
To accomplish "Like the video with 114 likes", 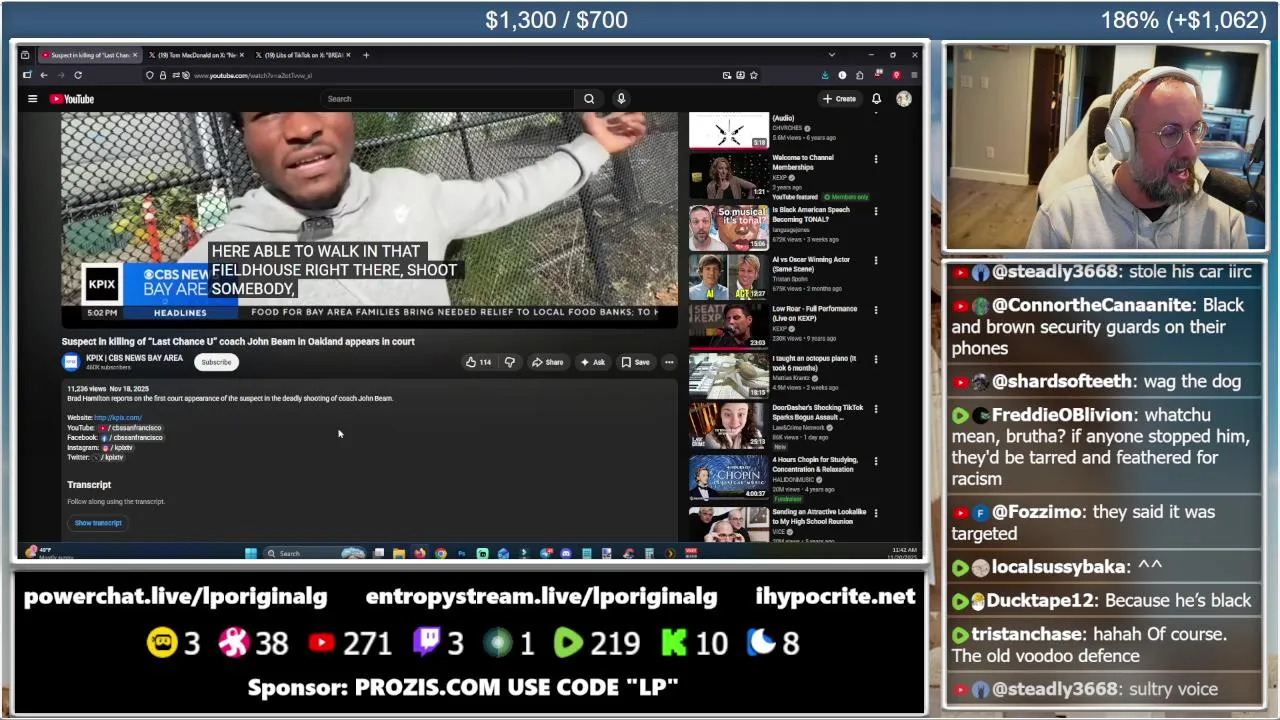I will [478, 362].
